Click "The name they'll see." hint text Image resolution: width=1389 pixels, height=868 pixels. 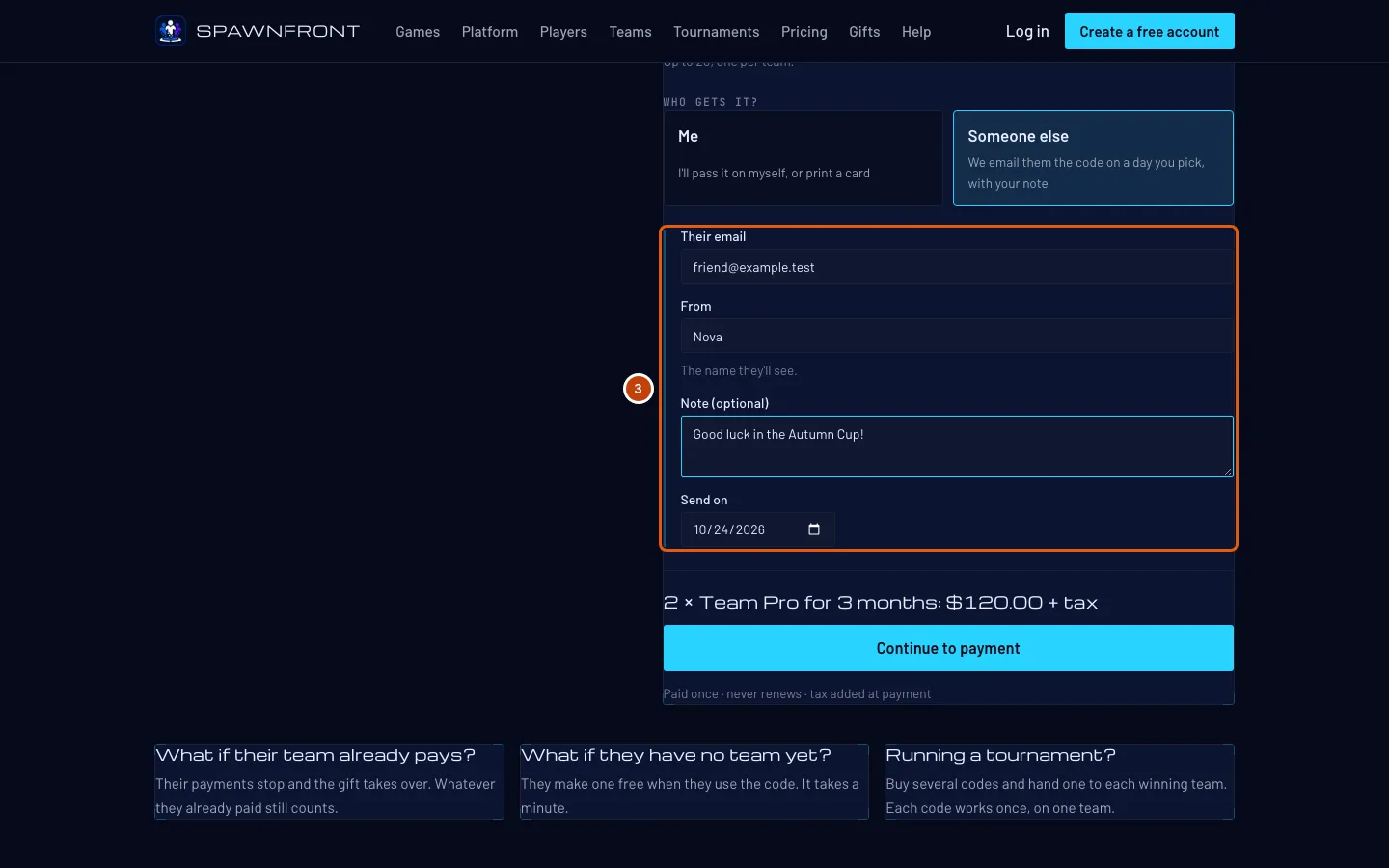[739, 371]
